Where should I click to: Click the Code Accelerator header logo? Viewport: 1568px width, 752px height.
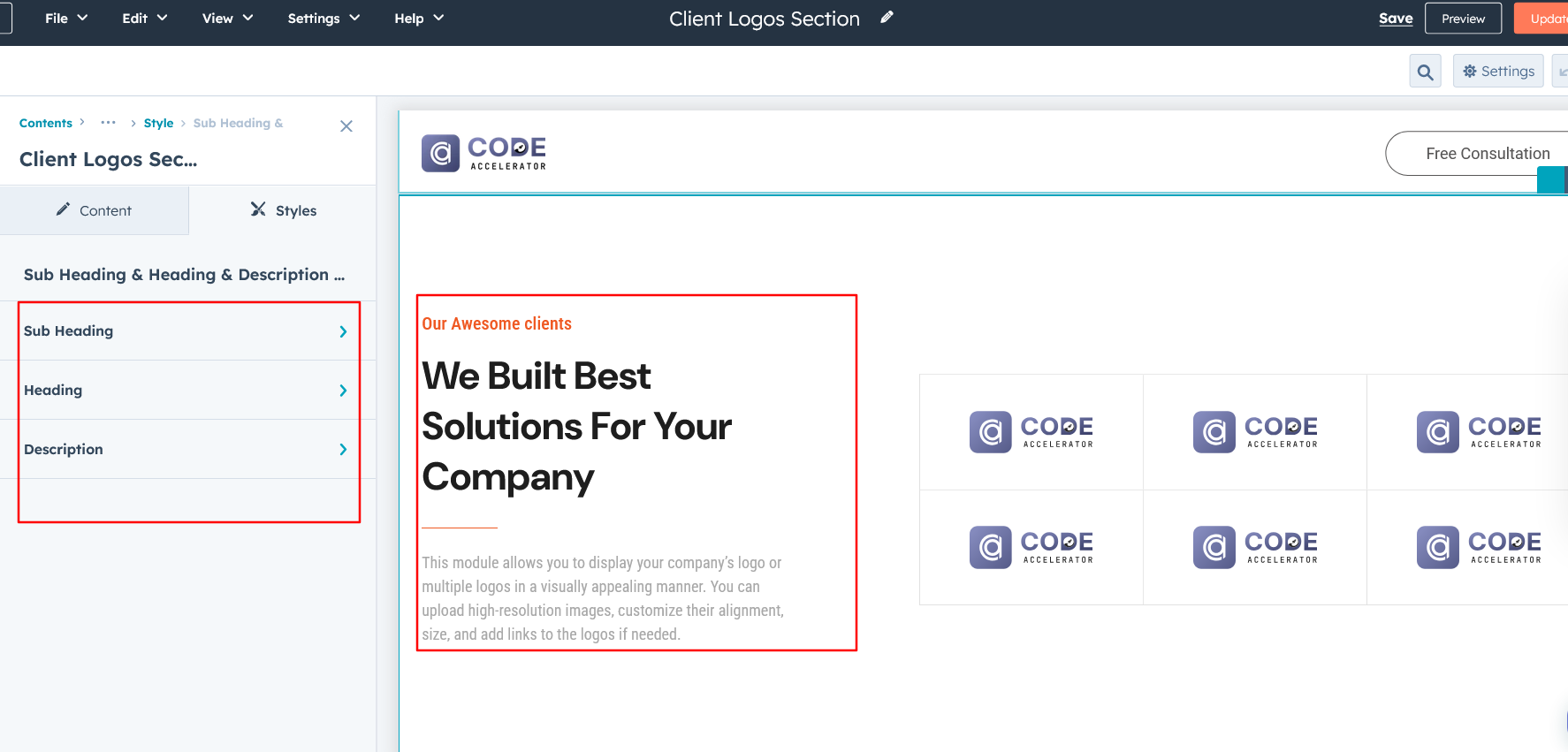pos(483,153)
